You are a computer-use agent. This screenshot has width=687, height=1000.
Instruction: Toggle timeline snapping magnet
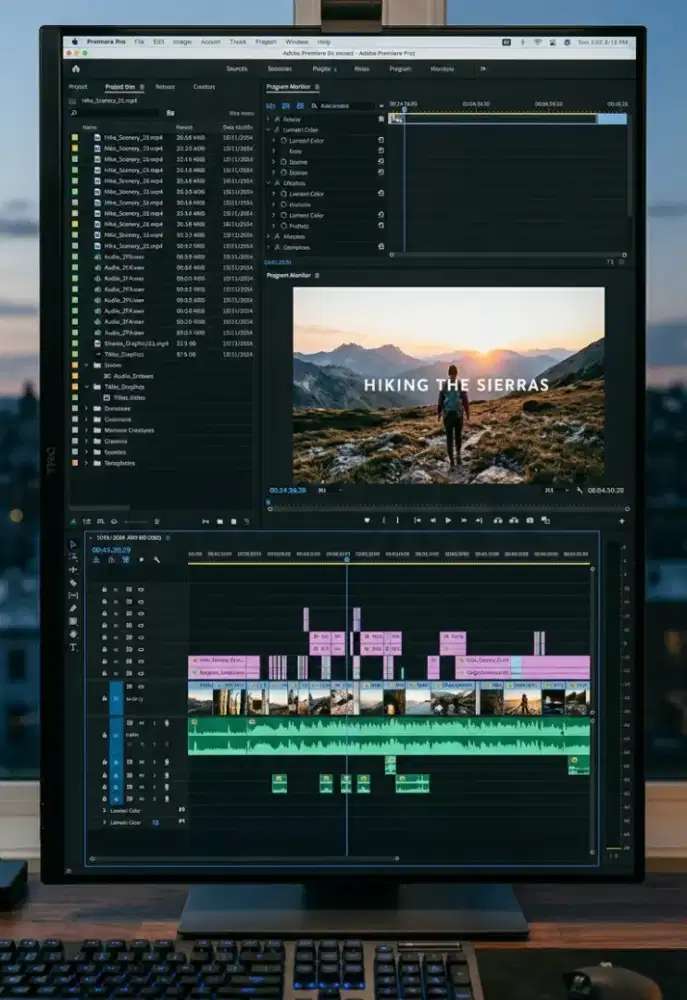pos(111,560)
